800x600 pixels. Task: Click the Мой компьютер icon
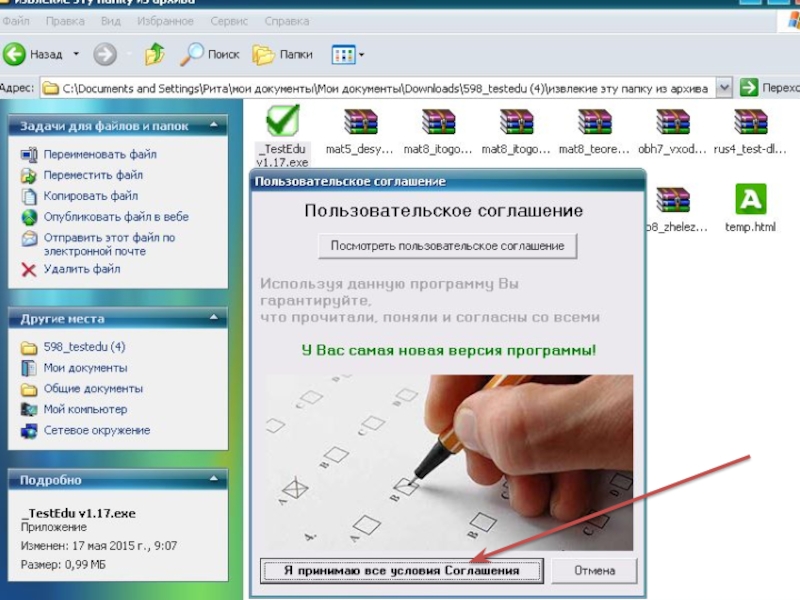[29, 410]
